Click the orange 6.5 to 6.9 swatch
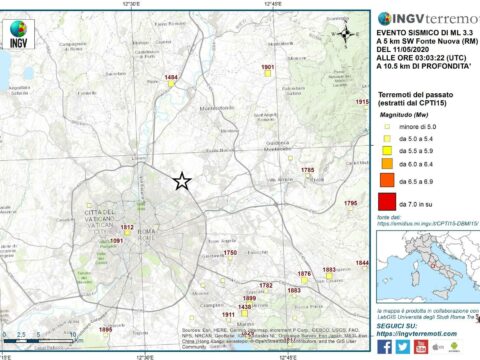This screenshot has height=360, width=480. click(387, 180)
